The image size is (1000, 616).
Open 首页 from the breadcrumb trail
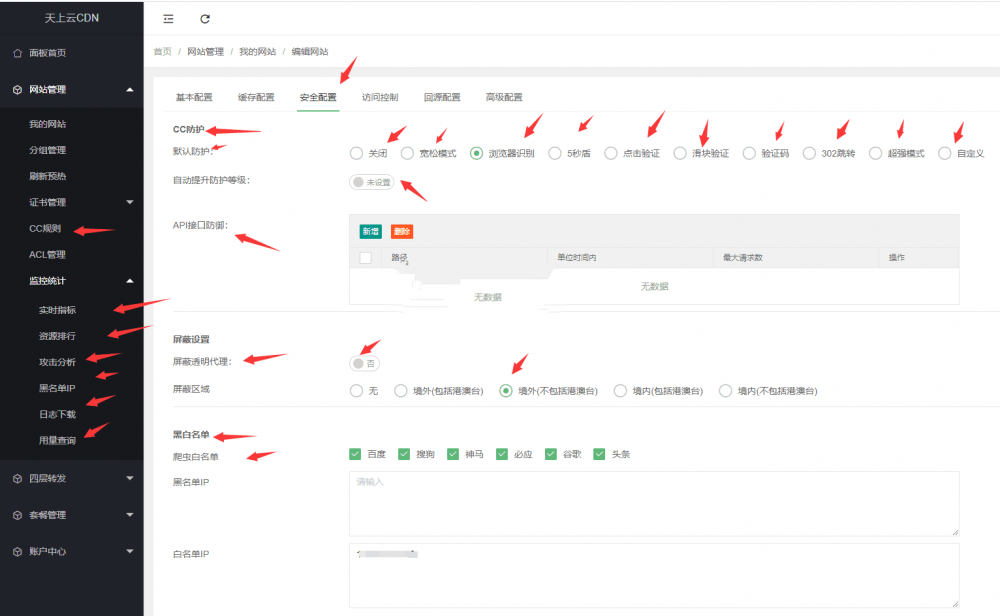pyautogui.click(x=161, y=51)
